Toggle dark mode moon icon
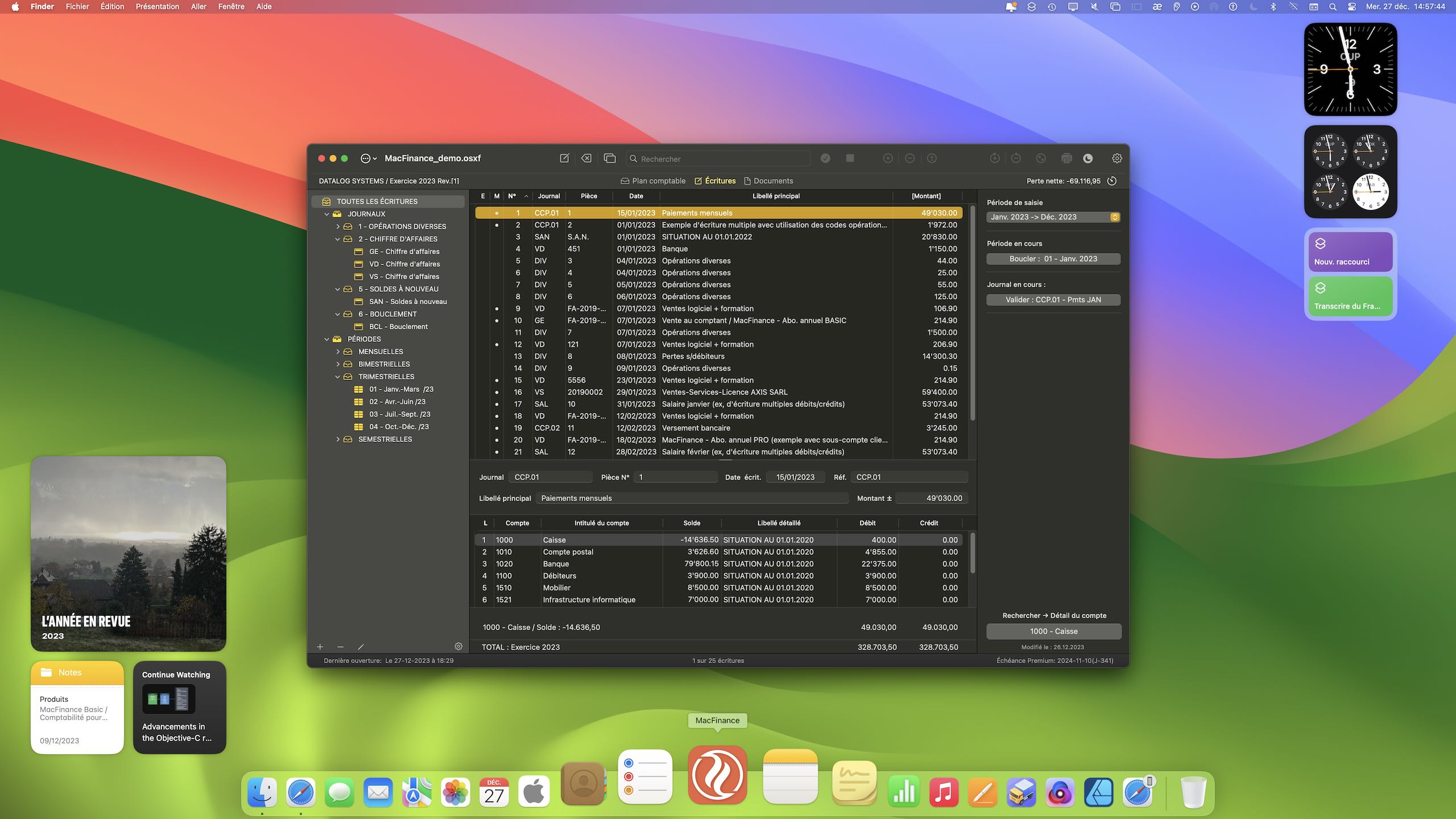 tap(1088, 158)
